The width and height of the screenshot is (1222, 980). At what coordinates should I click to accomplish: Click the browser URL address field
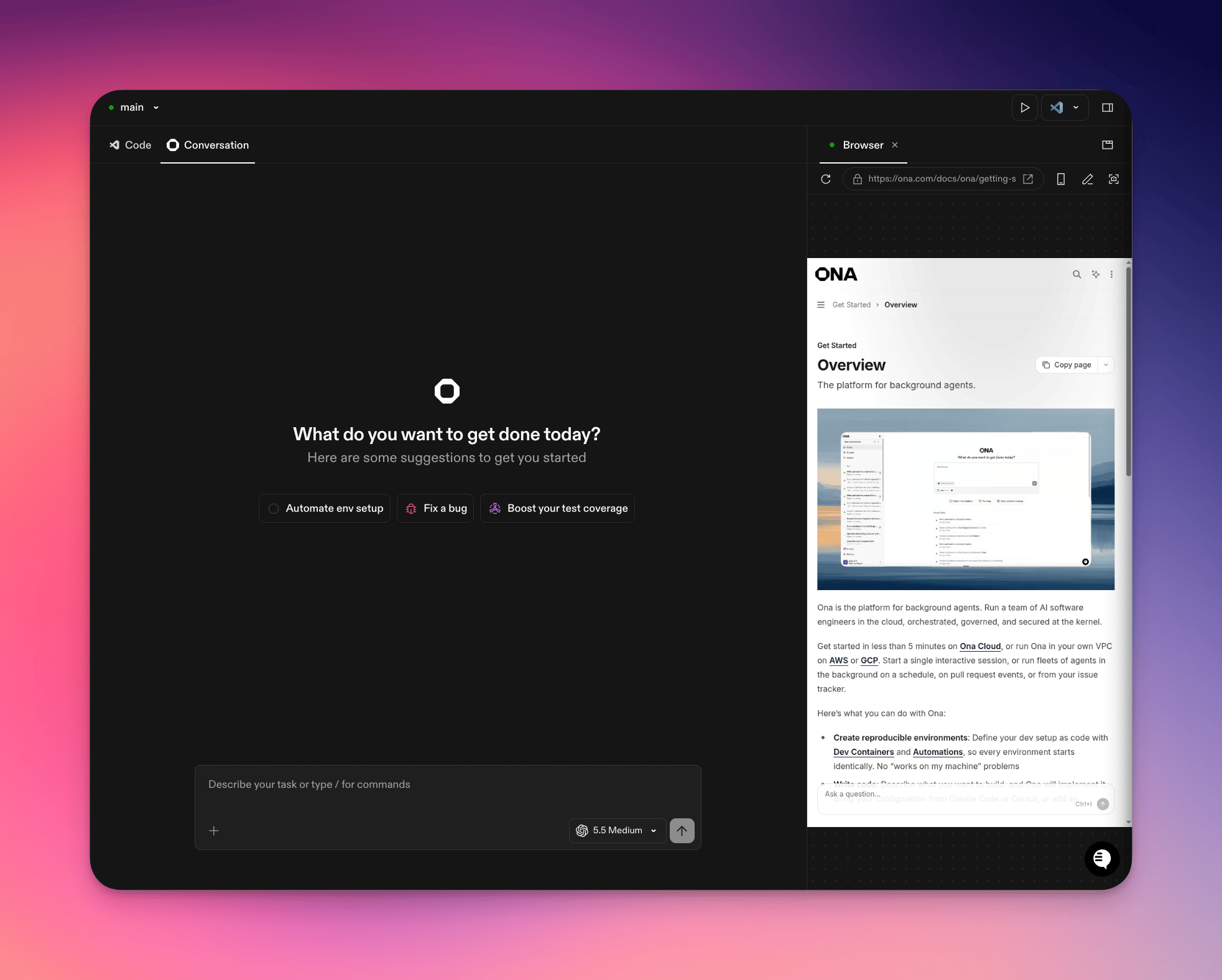942,179
